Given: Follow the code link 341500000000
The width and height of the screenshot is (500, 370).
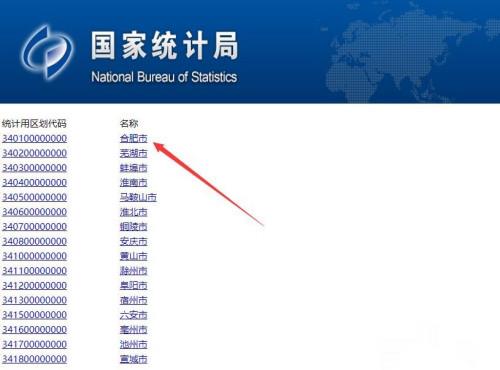Looking at the screenshot, I should [35, 315].
